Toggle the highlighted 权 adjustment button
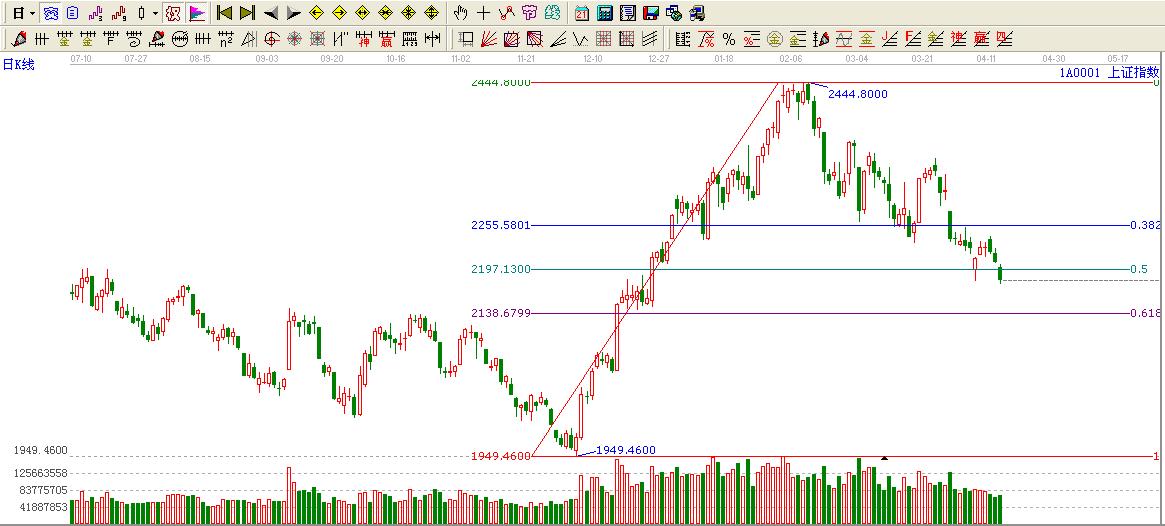 coord(173,13)
